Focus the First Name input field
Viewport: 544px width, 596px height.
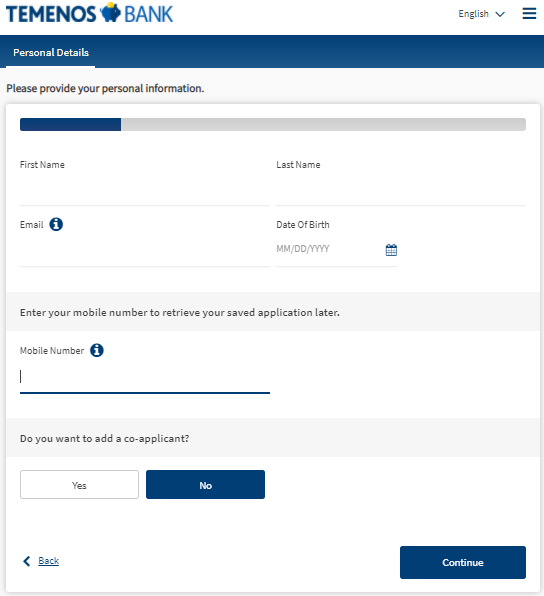click(x=145, y=192)
